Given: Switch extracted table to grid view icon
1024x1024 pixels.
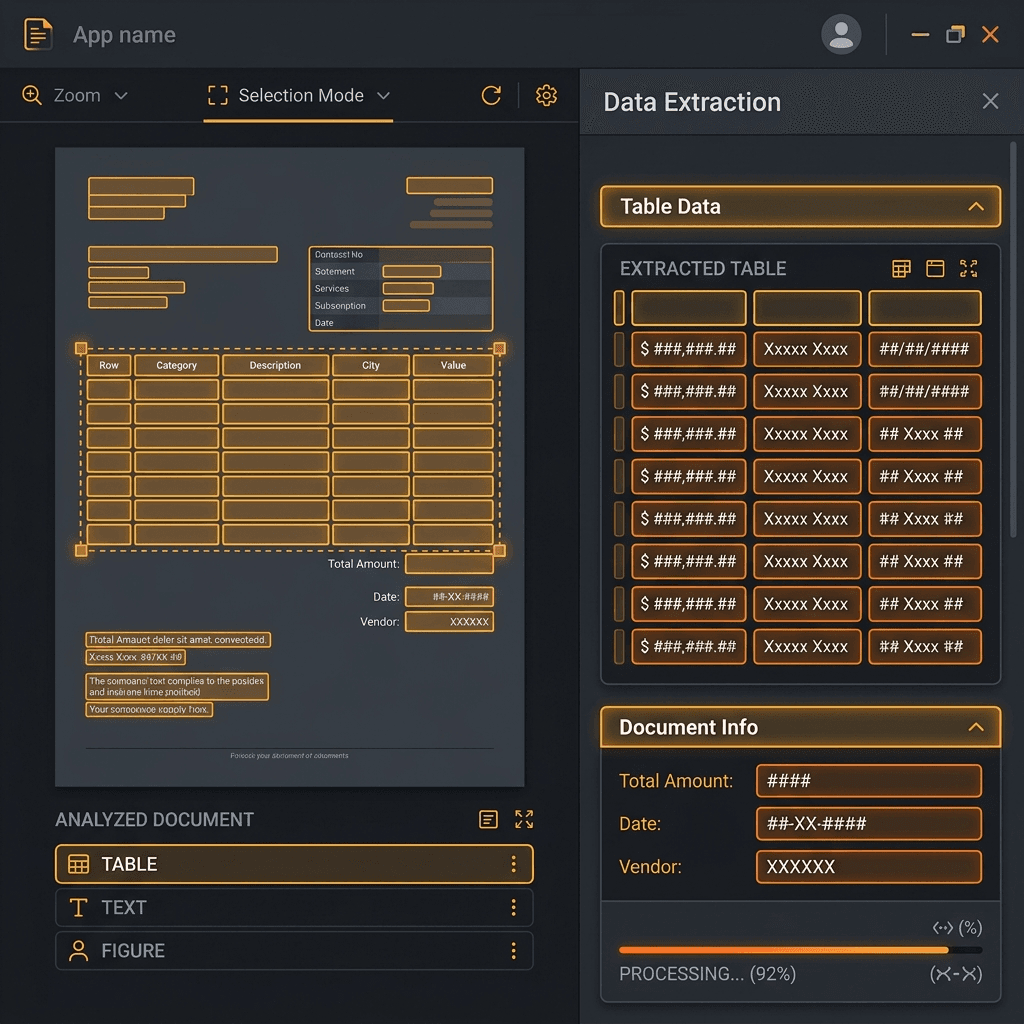Looking at the screenshot, I should [901, 268].
